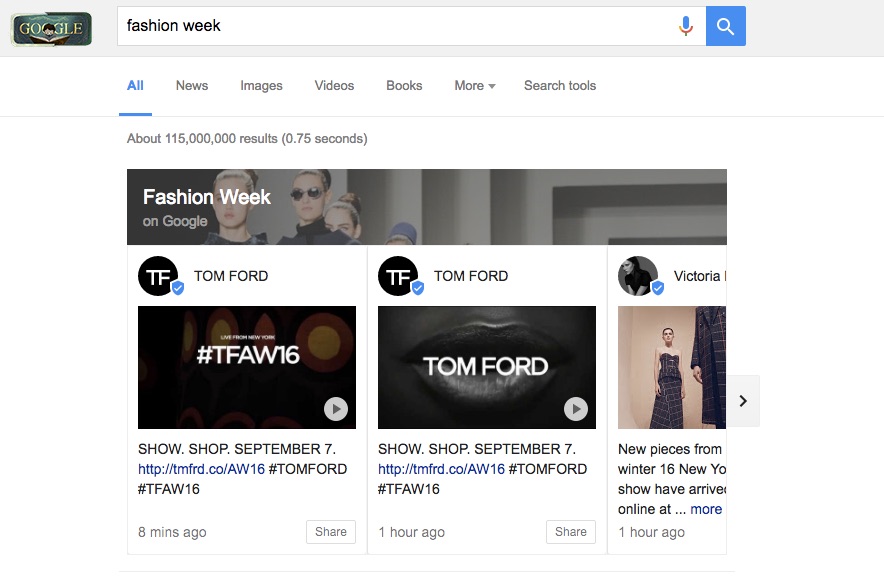Click the blue search magnifier button
Viewport: 884px width, 585px height.
pos(725,26)
